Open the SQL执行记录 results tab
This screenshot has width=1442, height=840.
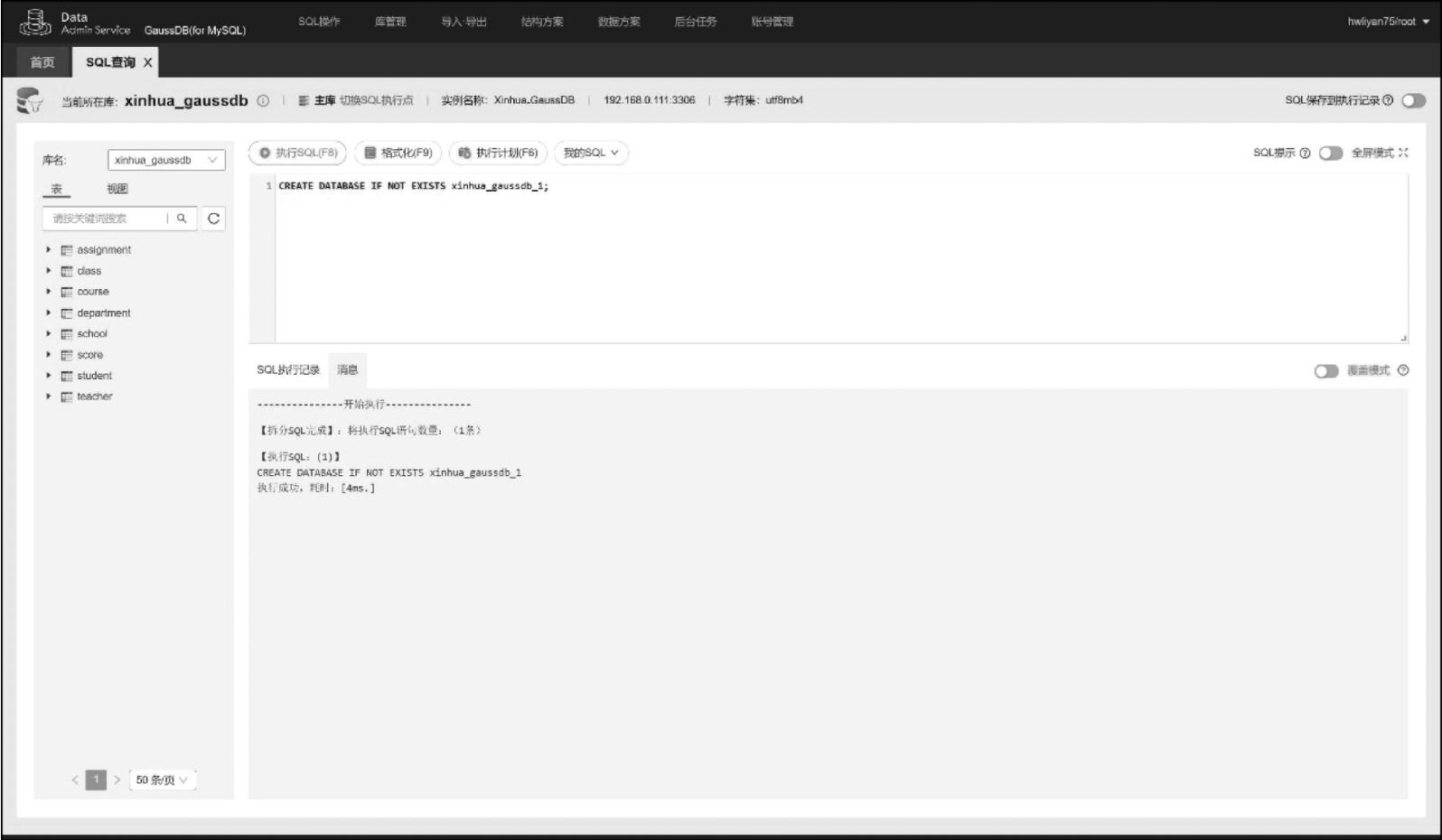point(288,370)
